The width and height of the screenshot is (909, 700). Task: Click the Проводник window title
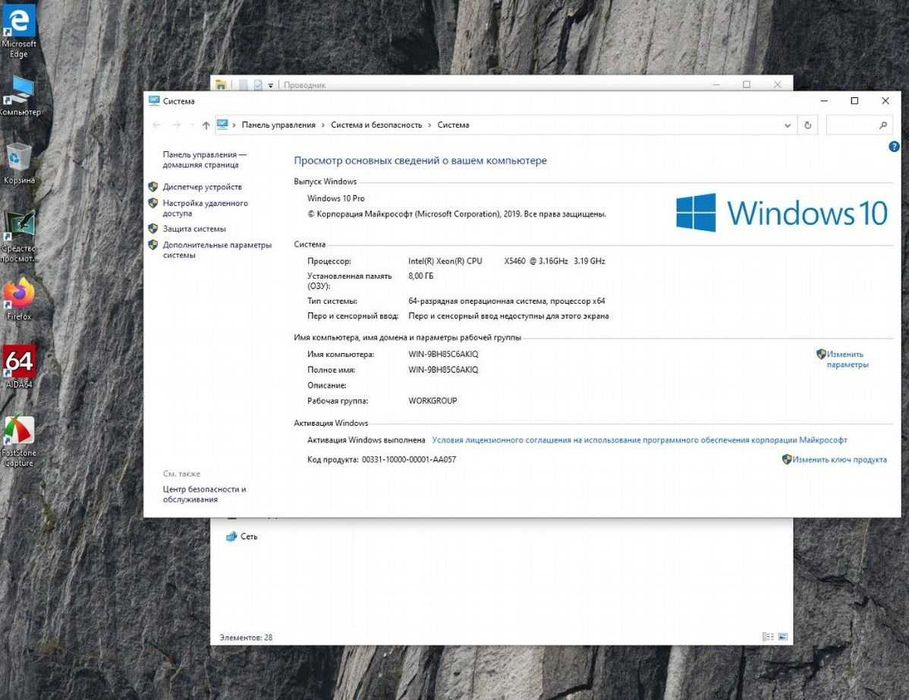tap(304, 85)
